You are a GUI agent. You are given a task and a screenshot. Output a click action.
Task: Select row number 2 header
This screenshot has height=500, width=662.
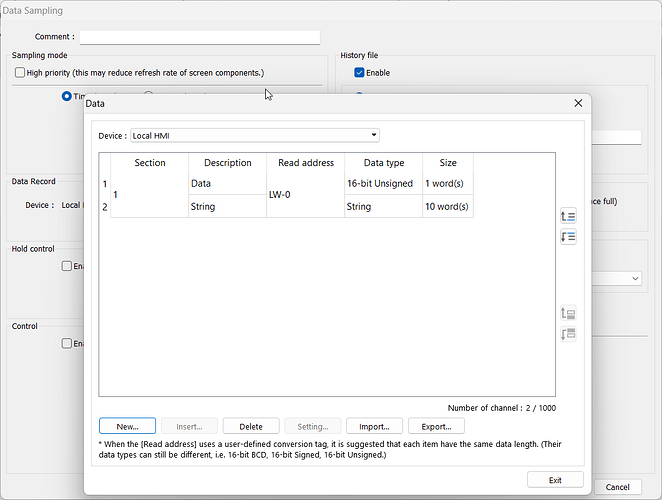point(105,207)
